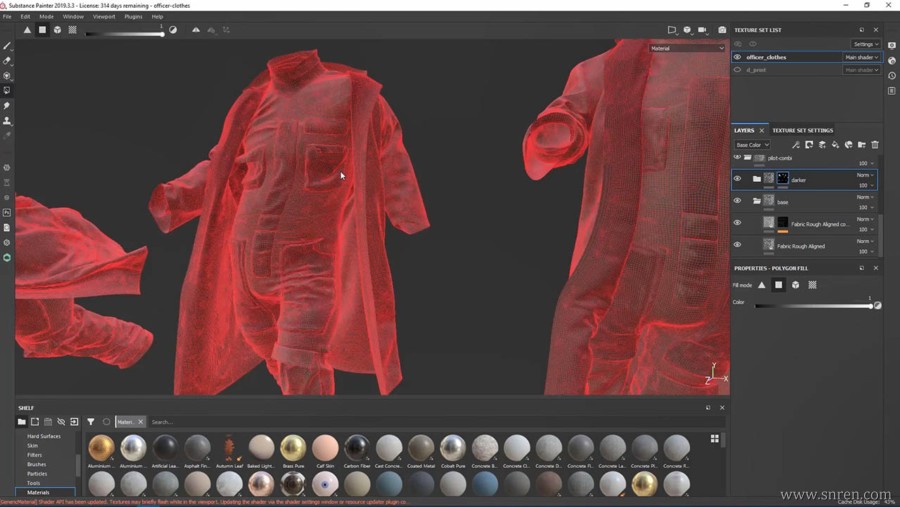Click the video camera icon in viewport toolbar
This screenshot has height=507, width=900.
(x=703, y=30)
